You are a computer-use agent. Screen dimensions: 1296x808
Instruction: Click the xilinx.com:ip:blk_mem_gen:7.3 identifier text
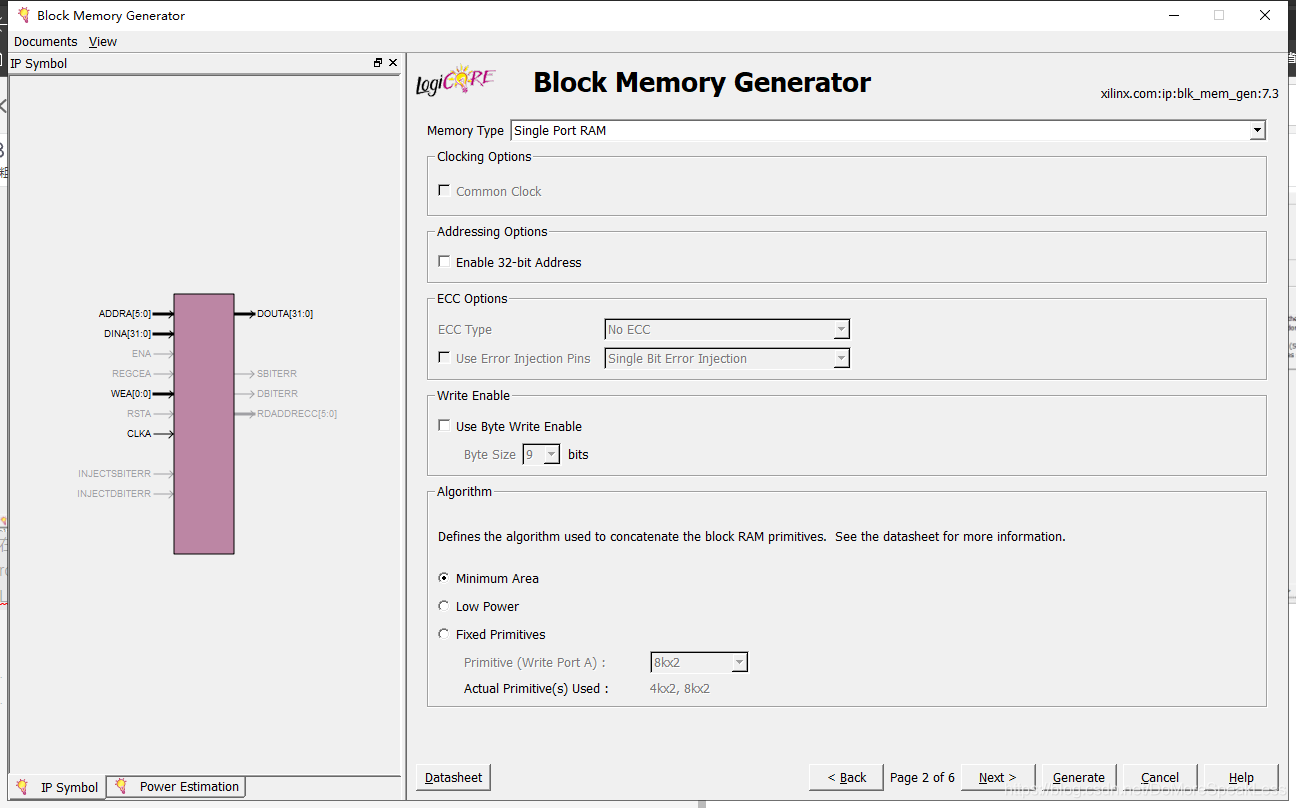[x=1189, y=94]
